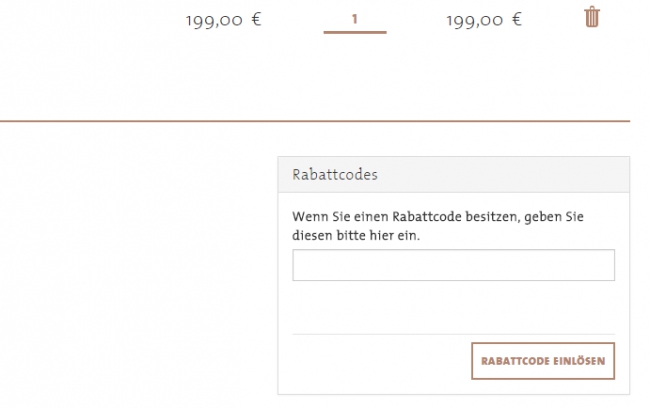This screenshot has width=650, height=408.
Task: Click the "Rabattcodes" title label
Action: pyautogui.click(x=327, y=174)
